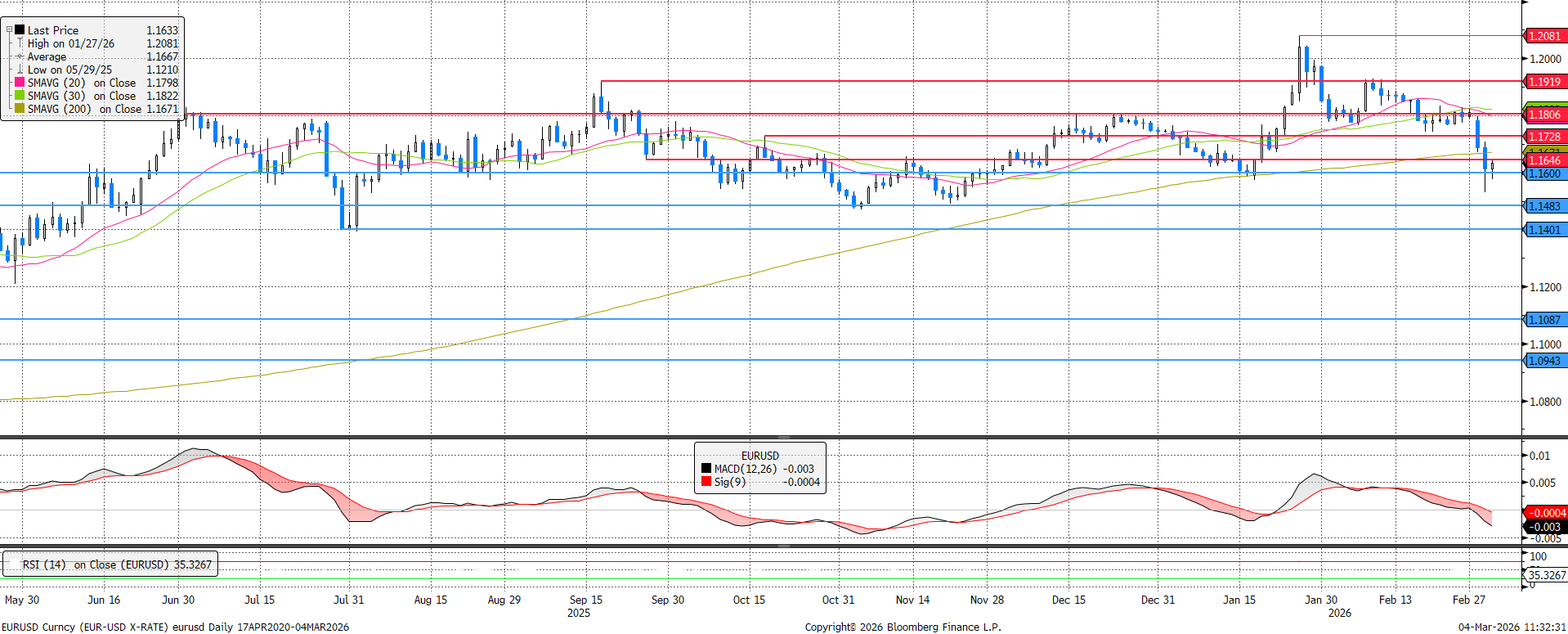The width and height of the screenshot is (1568, 634).
Task: Grab the divider handle above MACD panel
Action: coord(783,438)
